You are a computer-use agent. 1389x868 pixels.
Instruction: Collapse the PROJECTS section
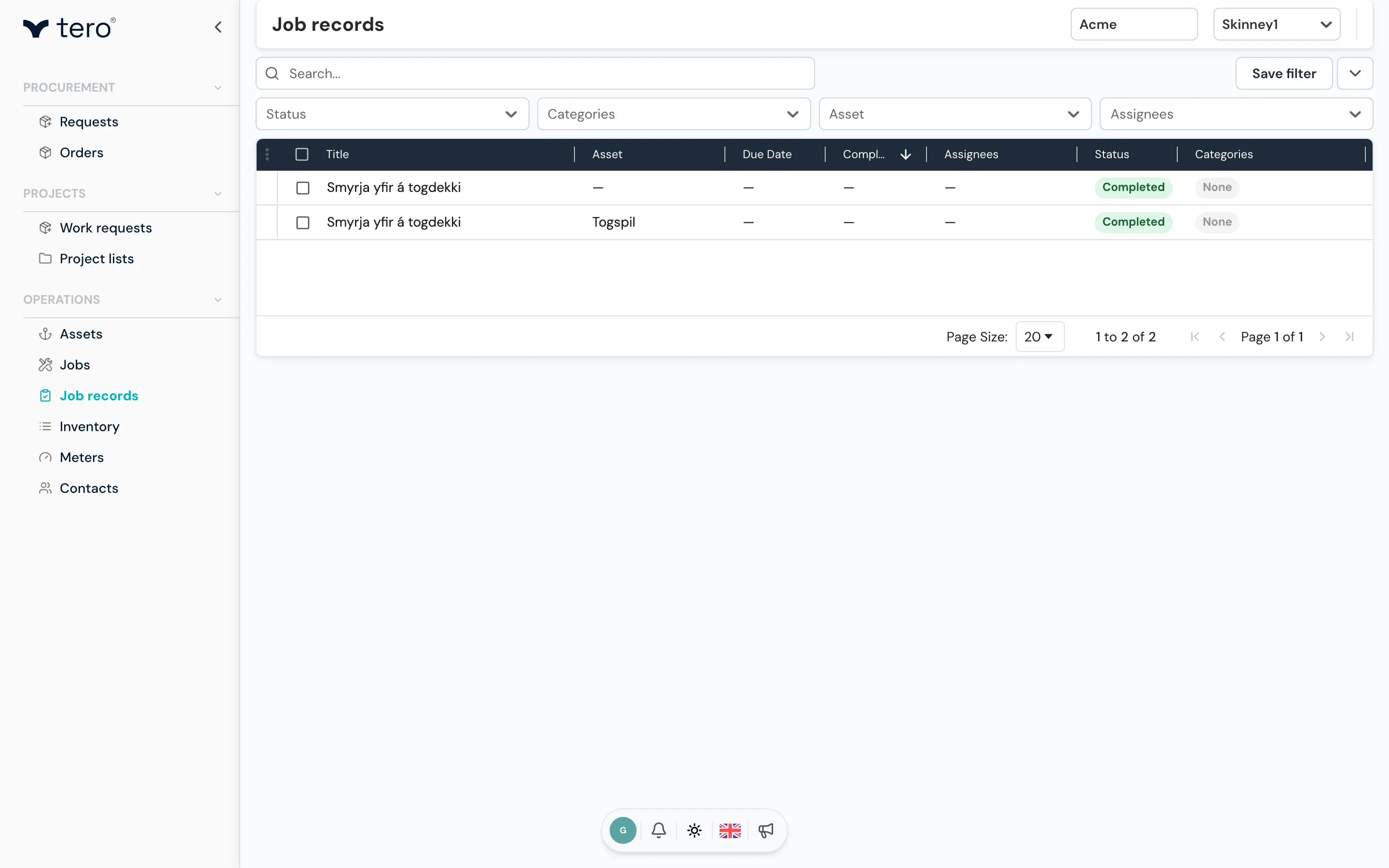(x=218, y=193)
